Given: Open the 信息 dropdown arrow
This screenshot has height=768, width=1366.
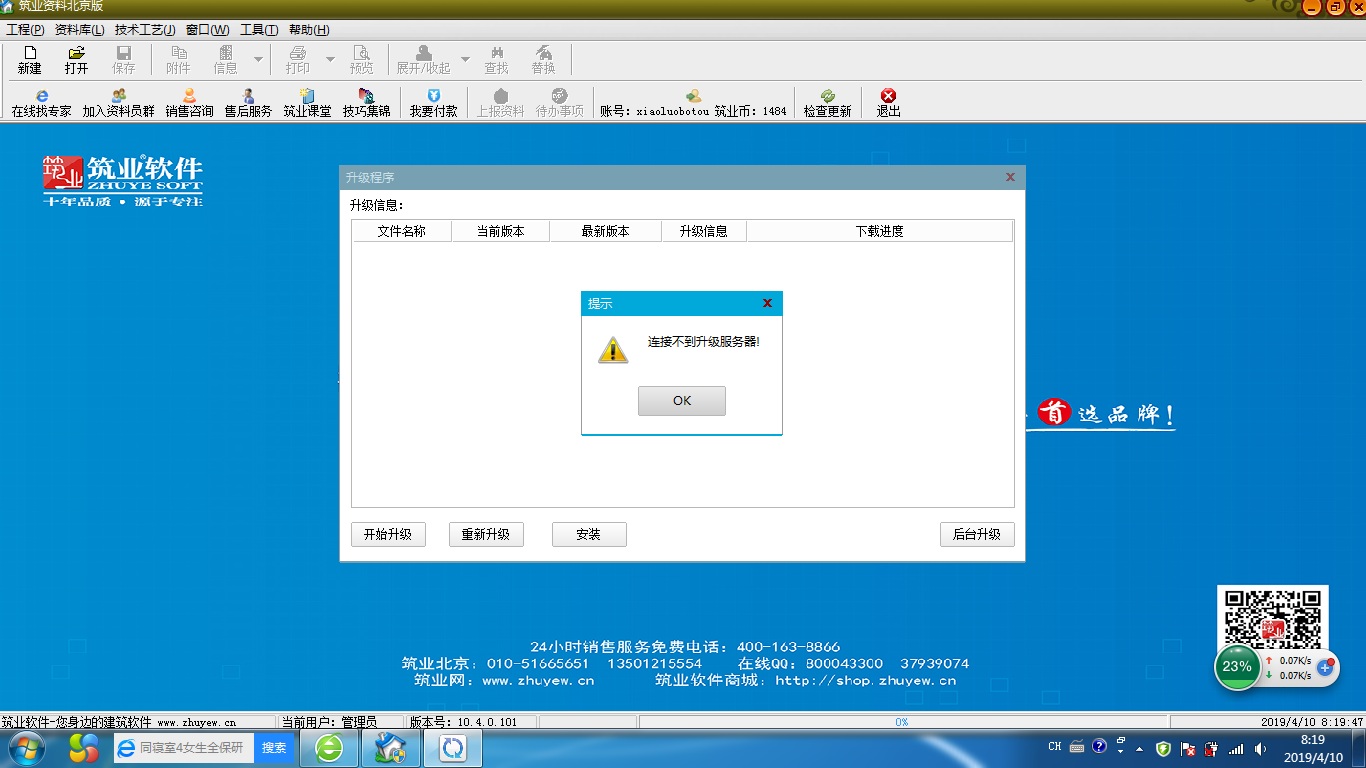Looking at the screenshot, I should (258, 59).
